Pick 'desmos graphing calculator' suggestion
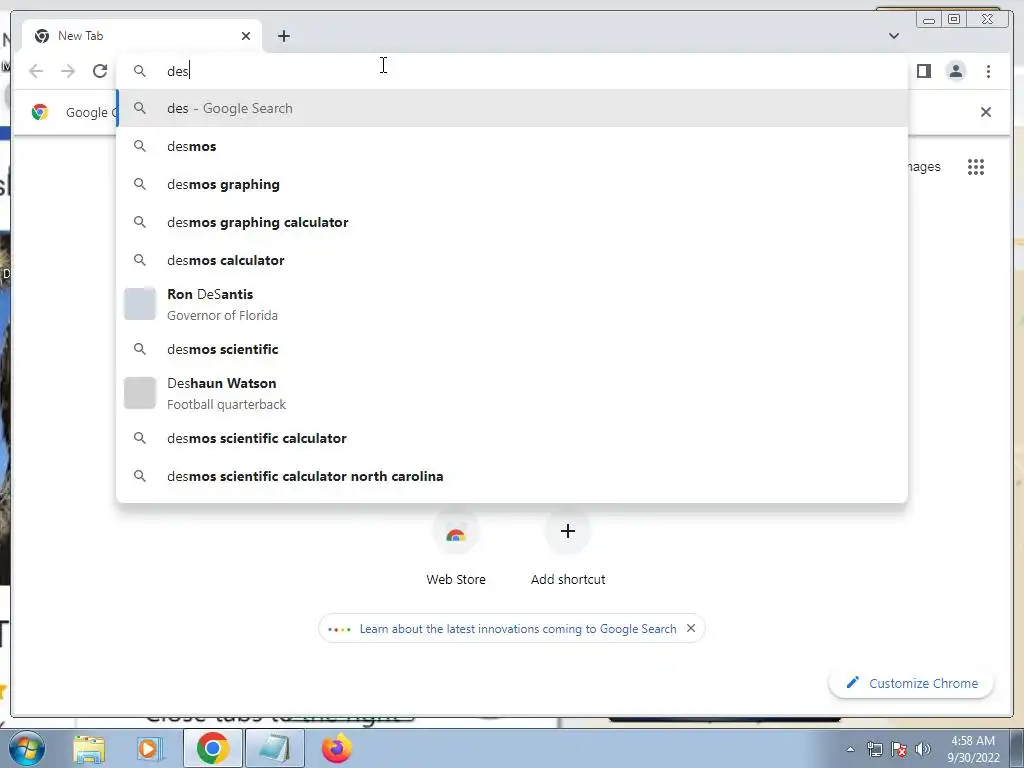 512,222
